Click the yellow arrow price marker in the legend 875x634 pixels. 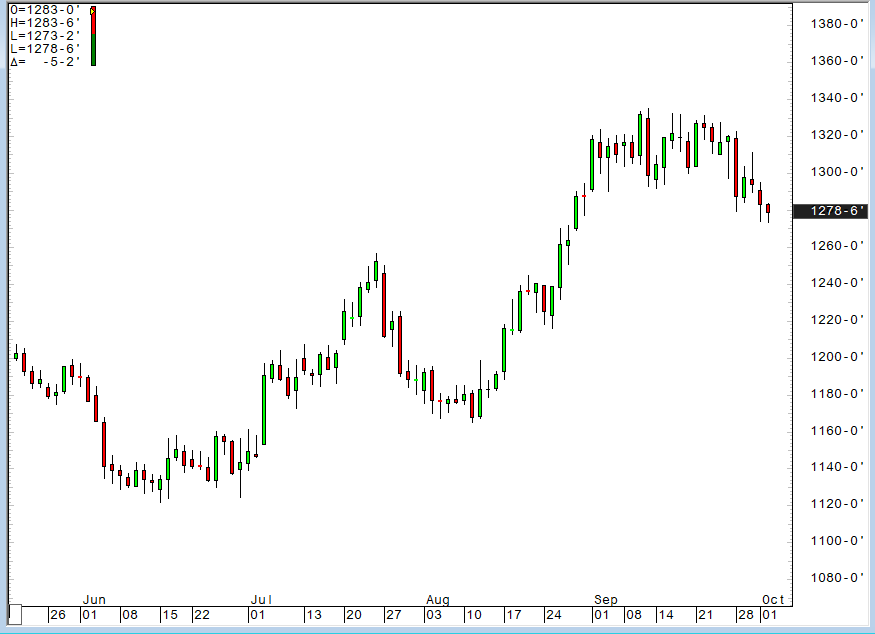click(93, 11)
